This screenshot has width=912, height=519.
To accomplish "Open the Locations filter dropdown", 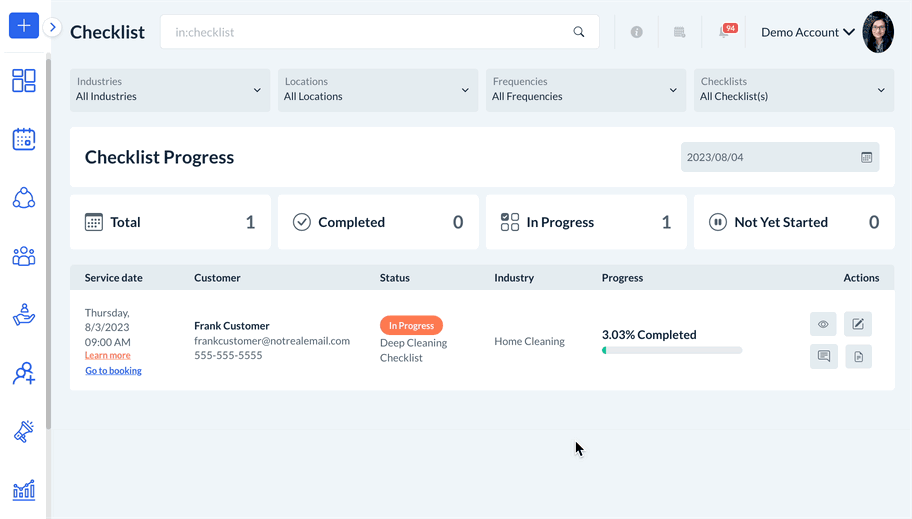I will [378, 90].
